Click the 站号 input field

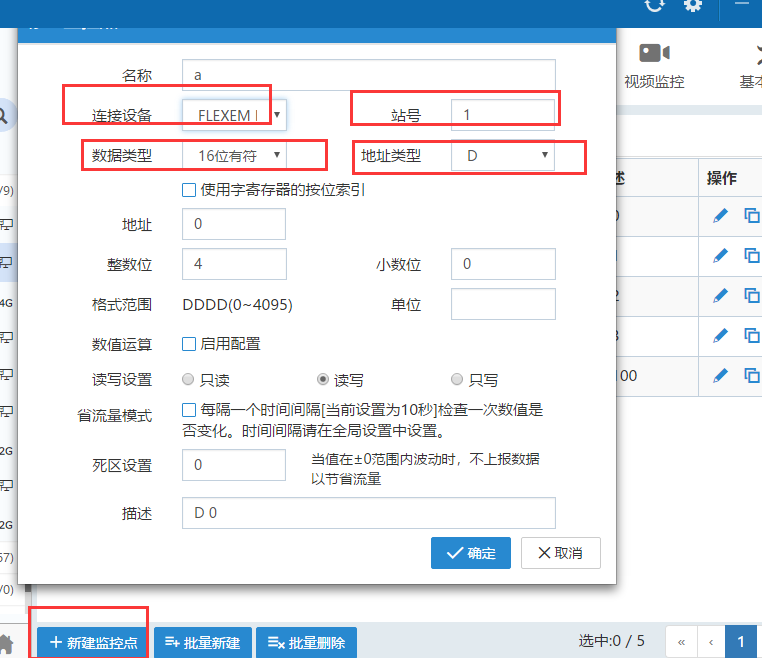click(x=503, y=115)
